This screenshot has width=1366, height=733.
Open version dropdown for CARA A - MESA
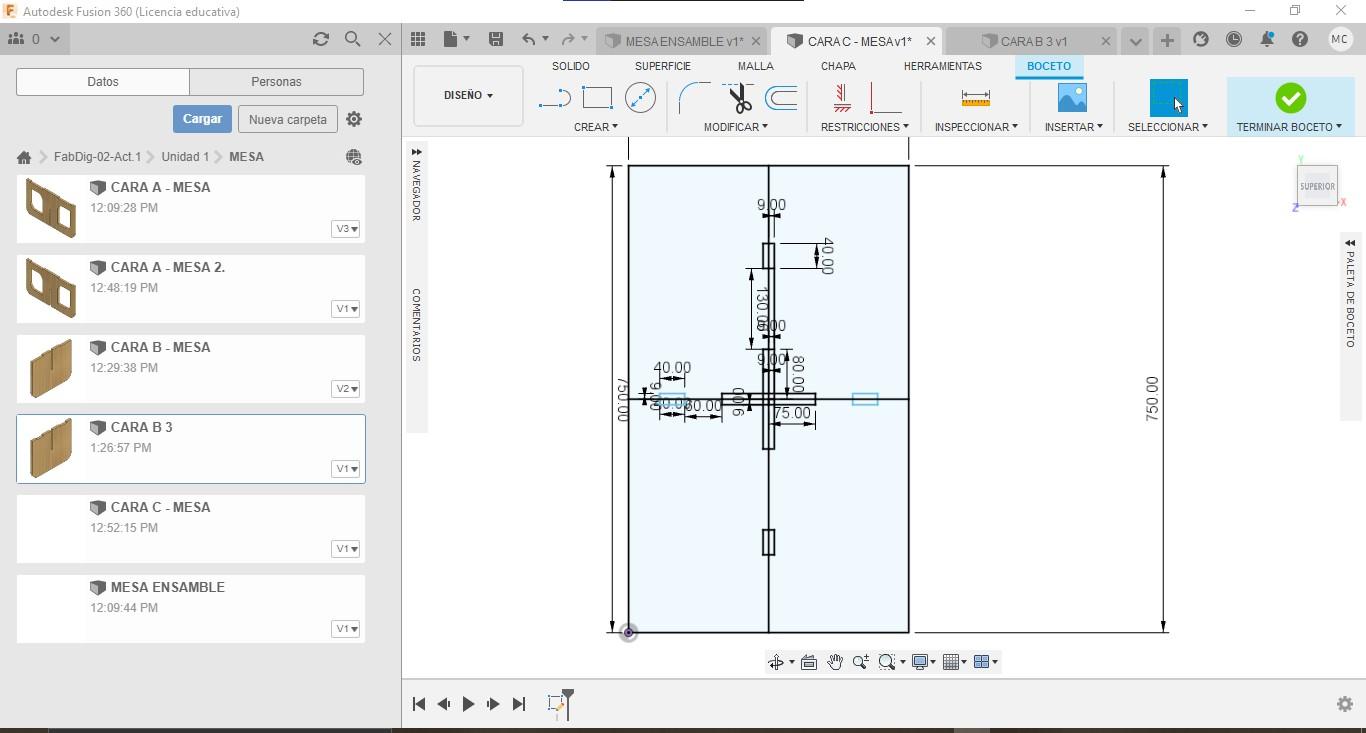[346, 229]
